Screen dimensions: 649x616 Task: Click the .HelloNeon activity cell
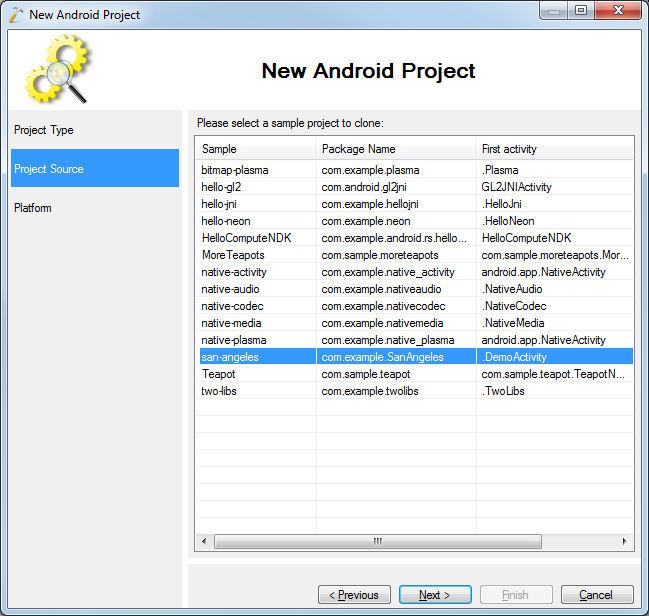[508, 221]
